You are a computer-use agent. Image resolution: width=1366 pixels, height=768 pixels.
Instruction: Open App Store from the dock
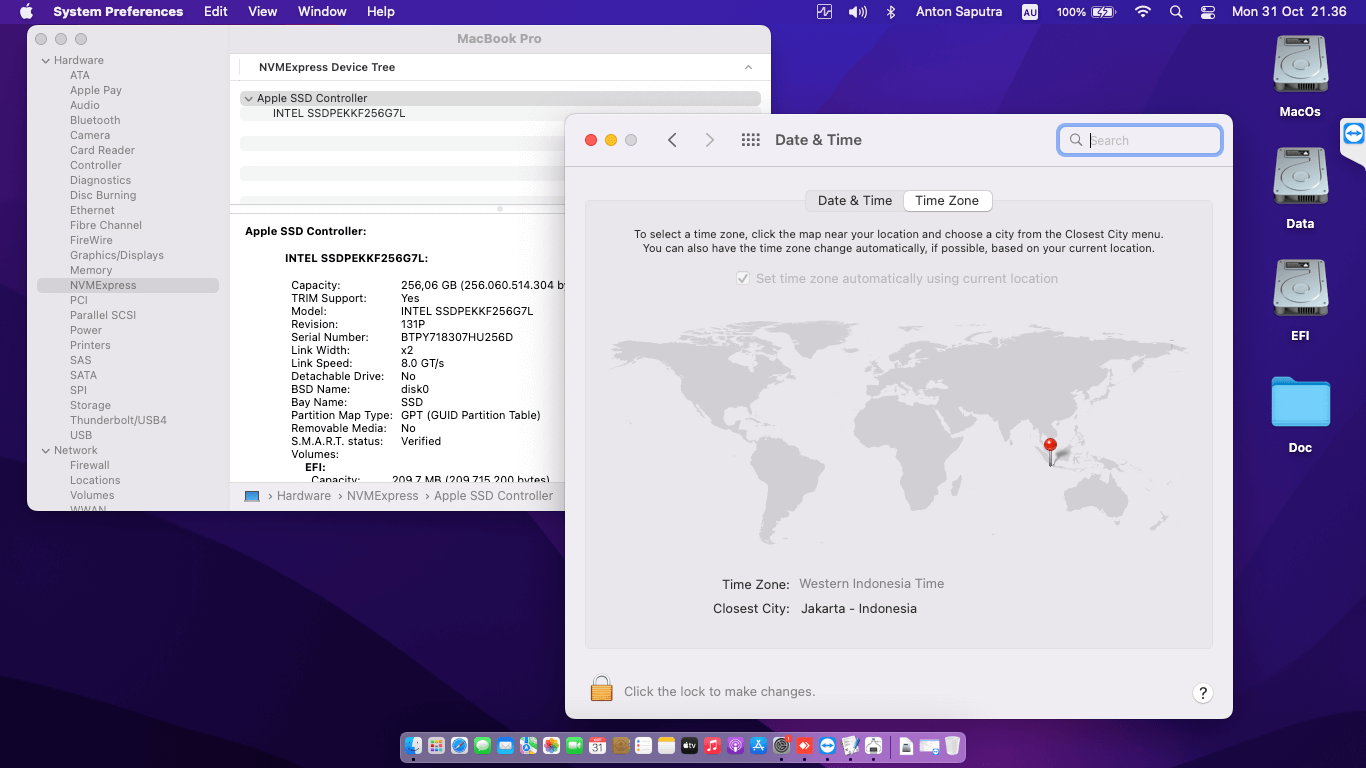(x=758, y=745)
